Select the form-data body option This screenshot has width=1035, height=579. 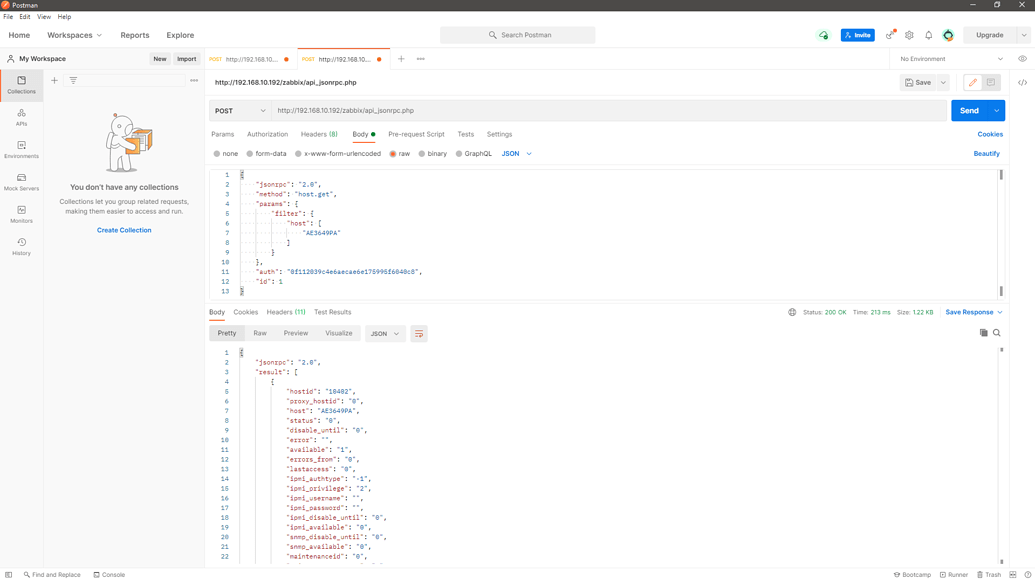[265, 154]
